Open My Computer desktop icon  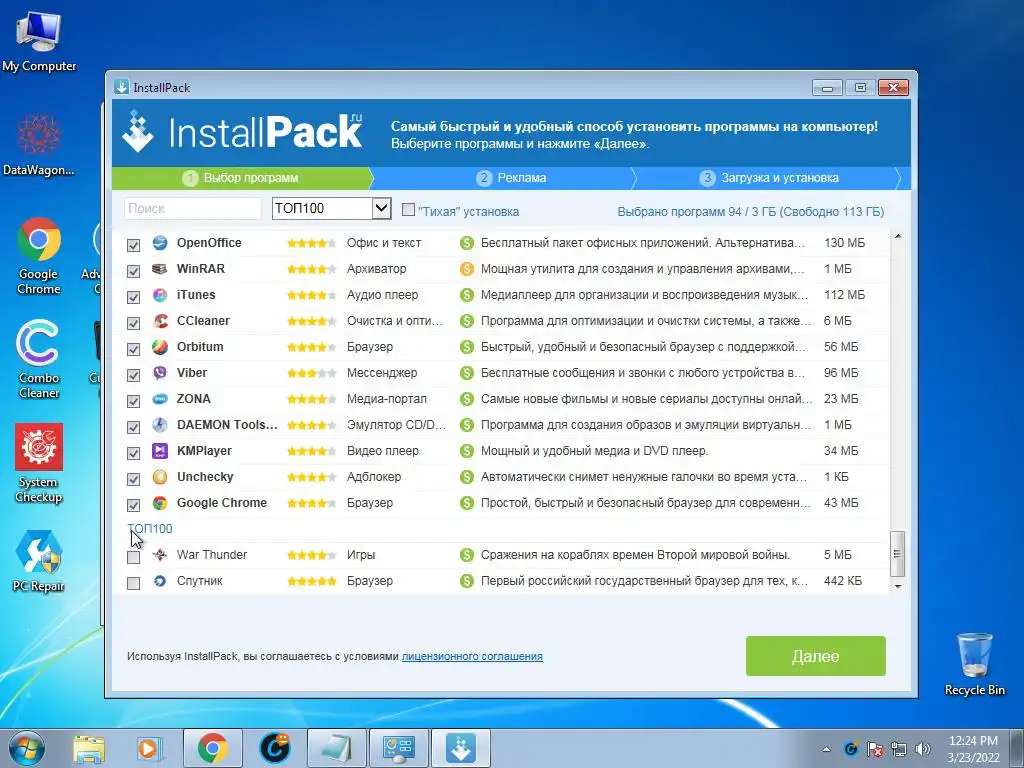[39, 40]
